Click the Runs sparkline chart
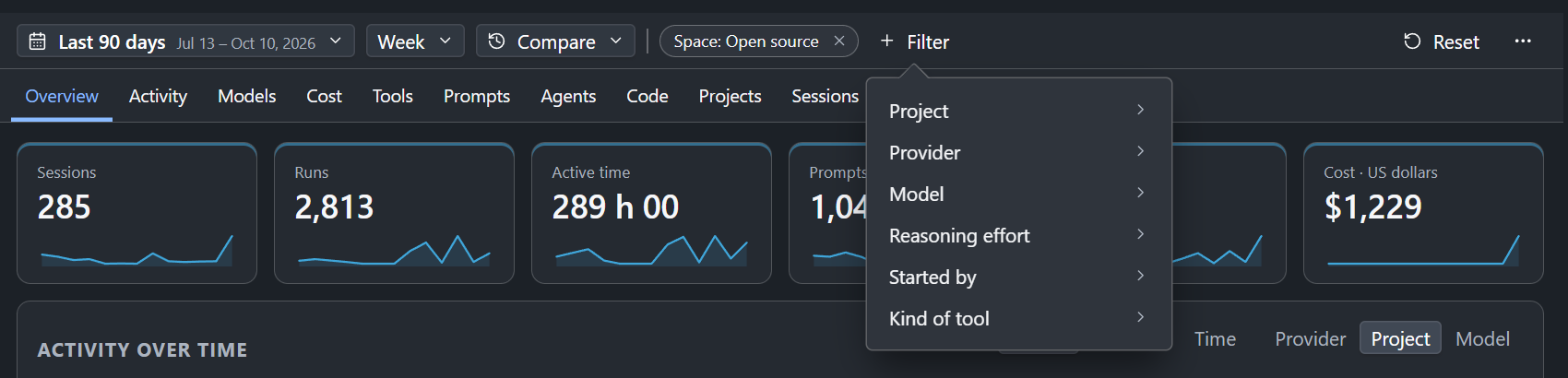The height and width of the screenshot is (378, 1568). [x=394, y=250]
